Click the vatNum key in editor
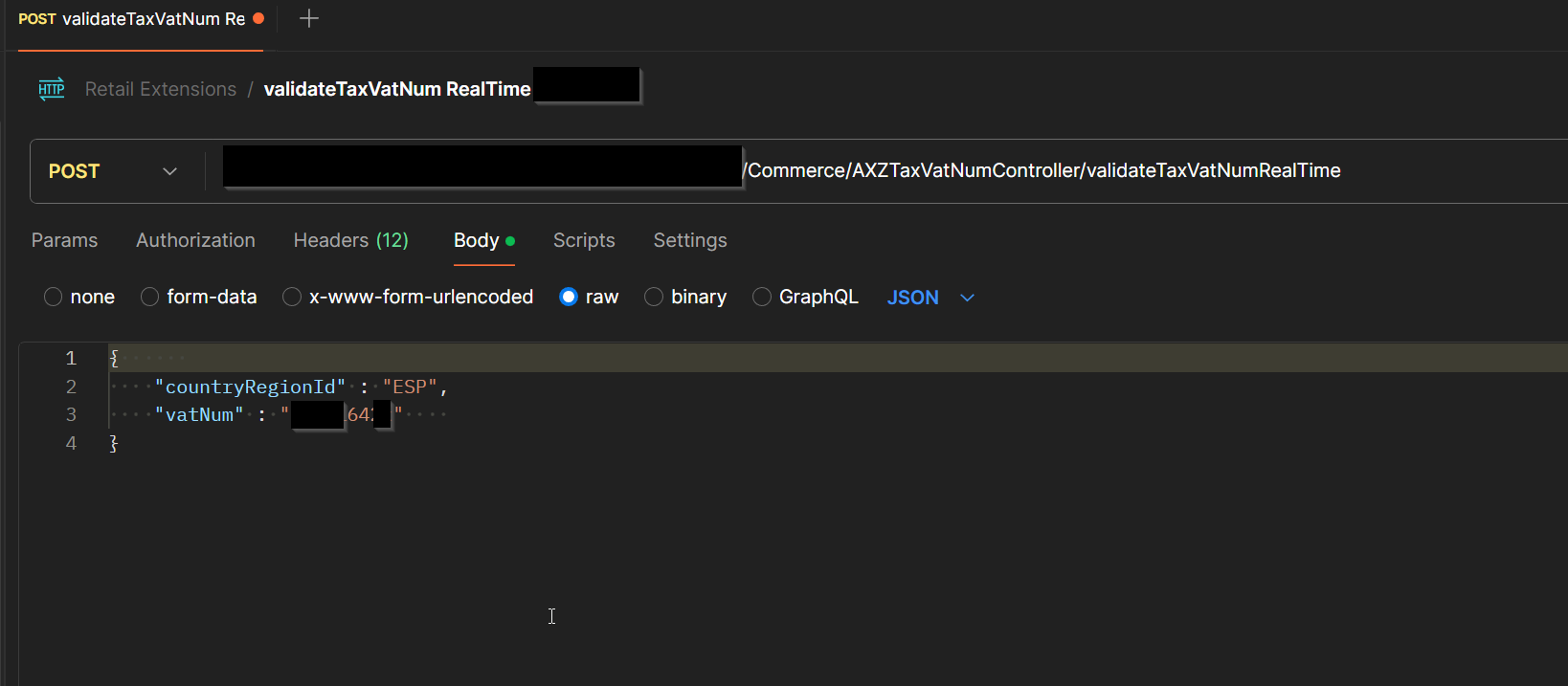 point(199,414)
